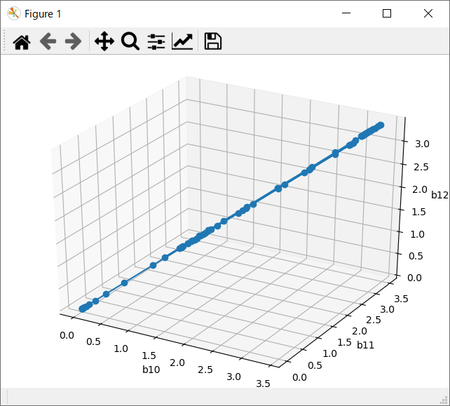450x406 pixels.
Task: Open the Edit axis and curve parameters tool
Action: point(182,42)
